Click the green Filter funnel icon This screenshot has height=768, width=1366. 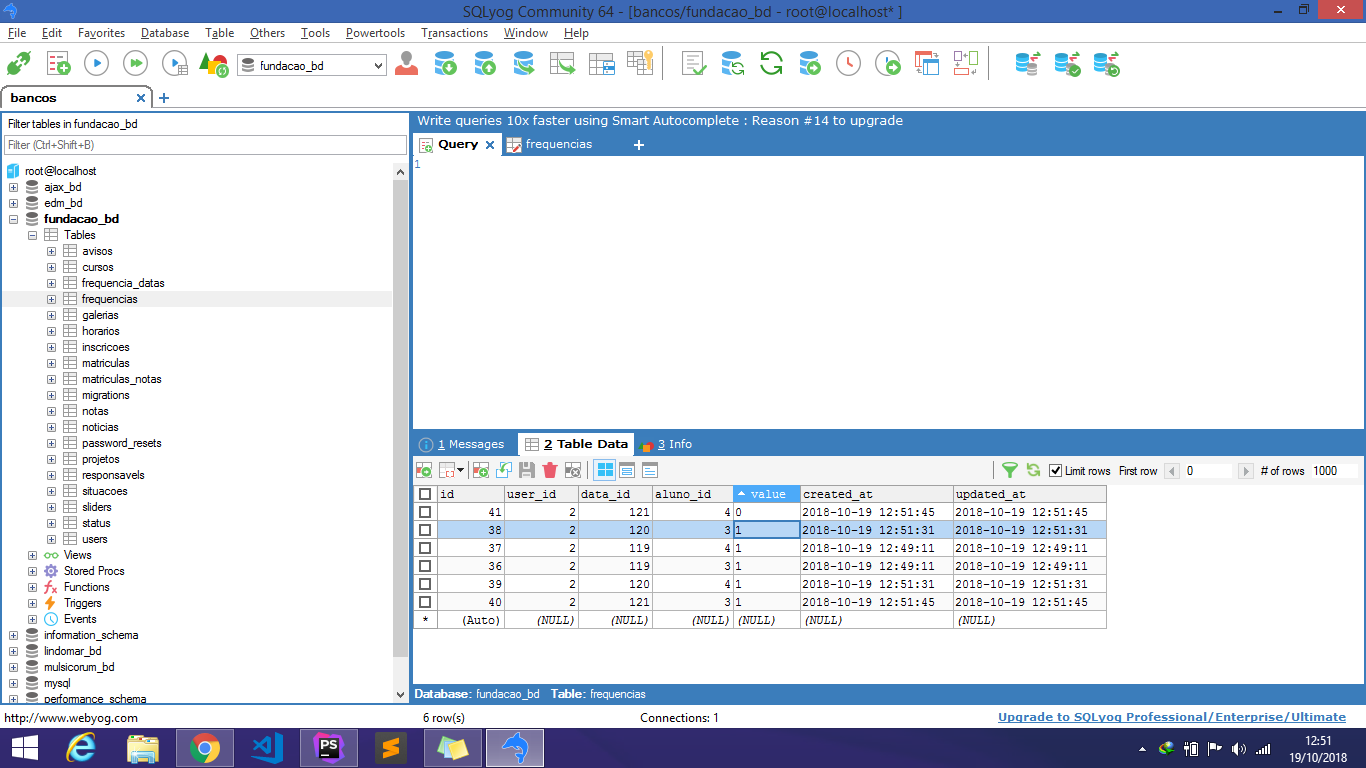pyautogui.click(x=1010, y=470)
